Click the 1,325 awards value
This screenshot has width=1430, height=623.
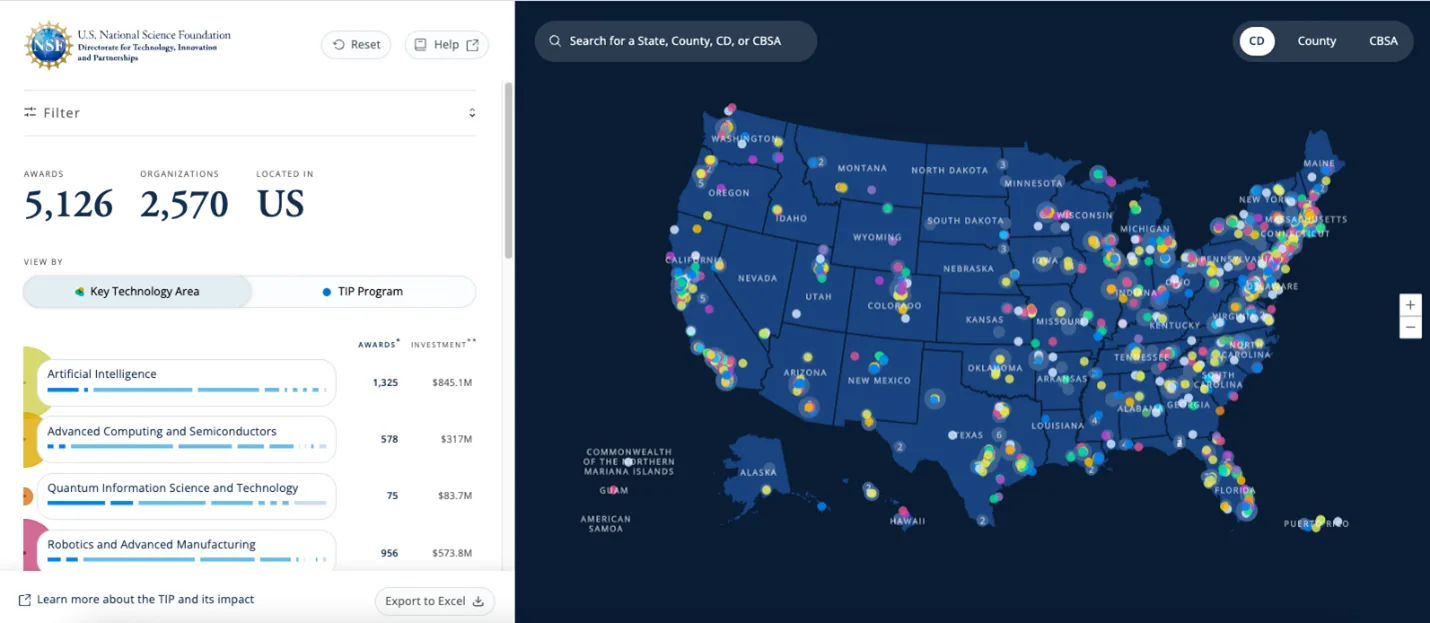pyautogui.click(x=385, y=383)
